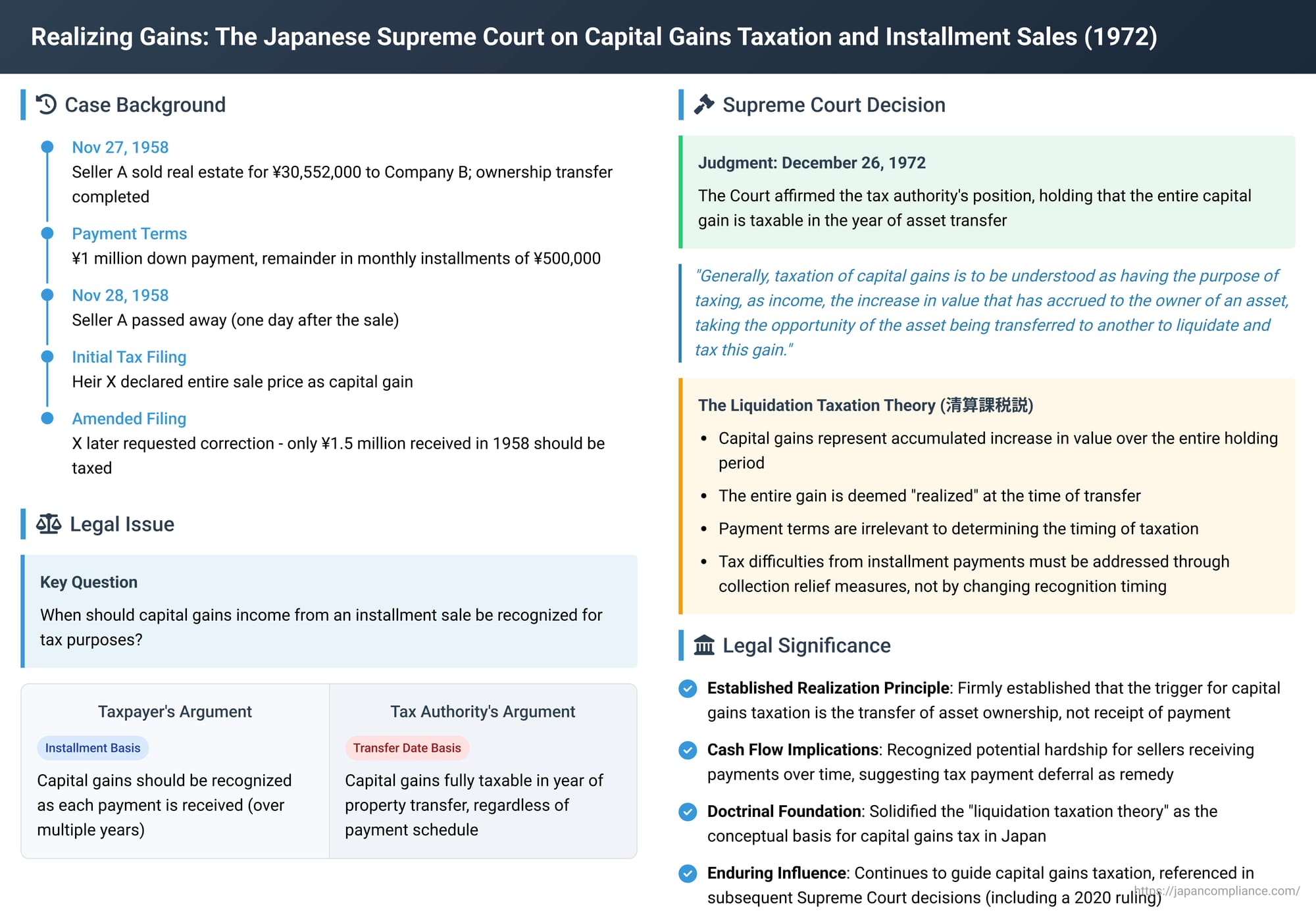Click the Judgment: December 26, 1972 heading
1316x911 pixels.
tap(812, 162)
